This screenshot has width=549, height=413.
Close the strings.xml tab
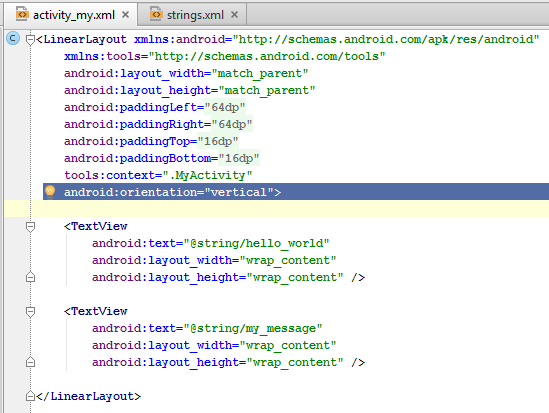235,15
